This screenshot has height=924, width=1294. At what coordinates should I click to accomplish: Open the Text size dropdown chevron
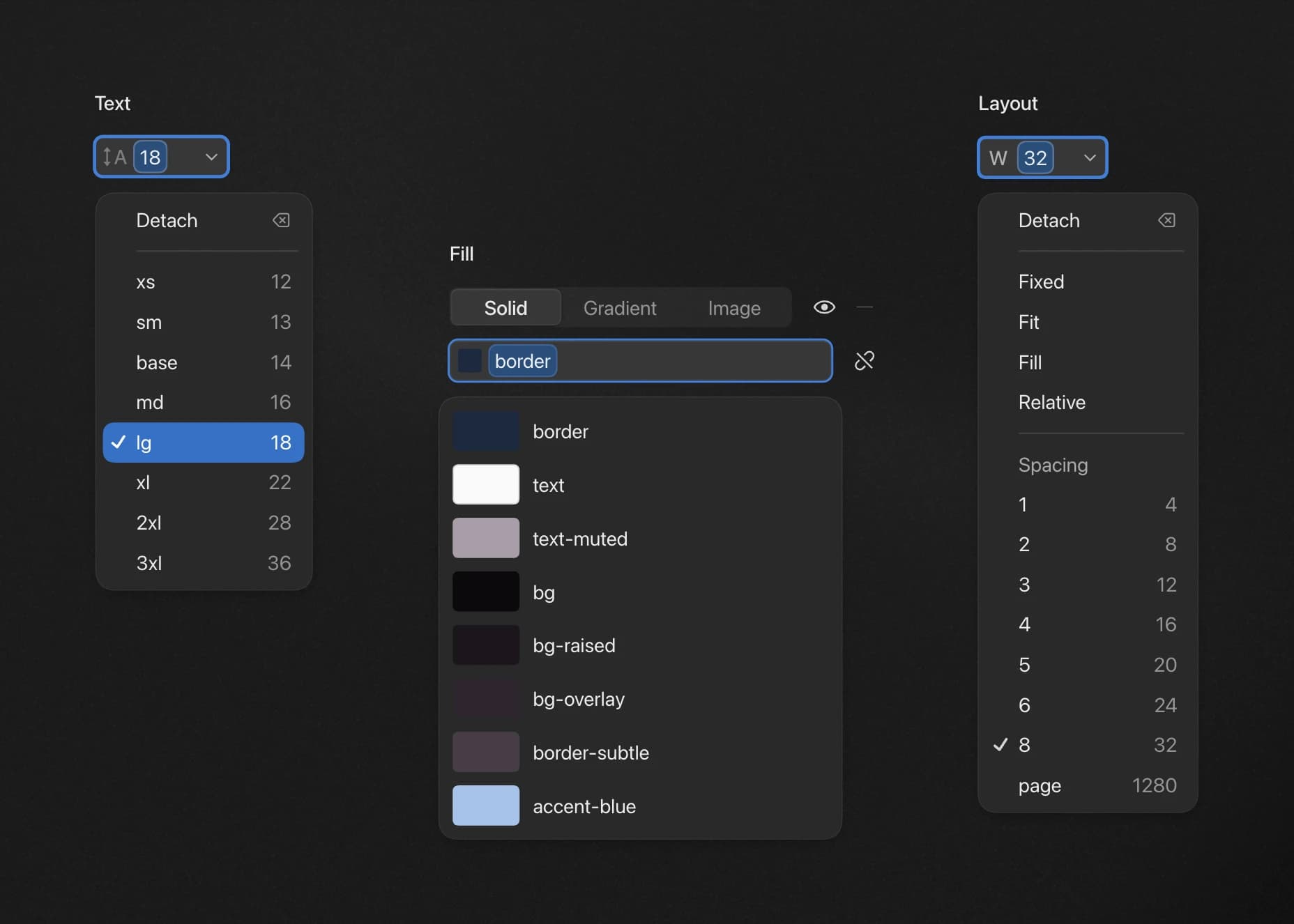(211, 157)
